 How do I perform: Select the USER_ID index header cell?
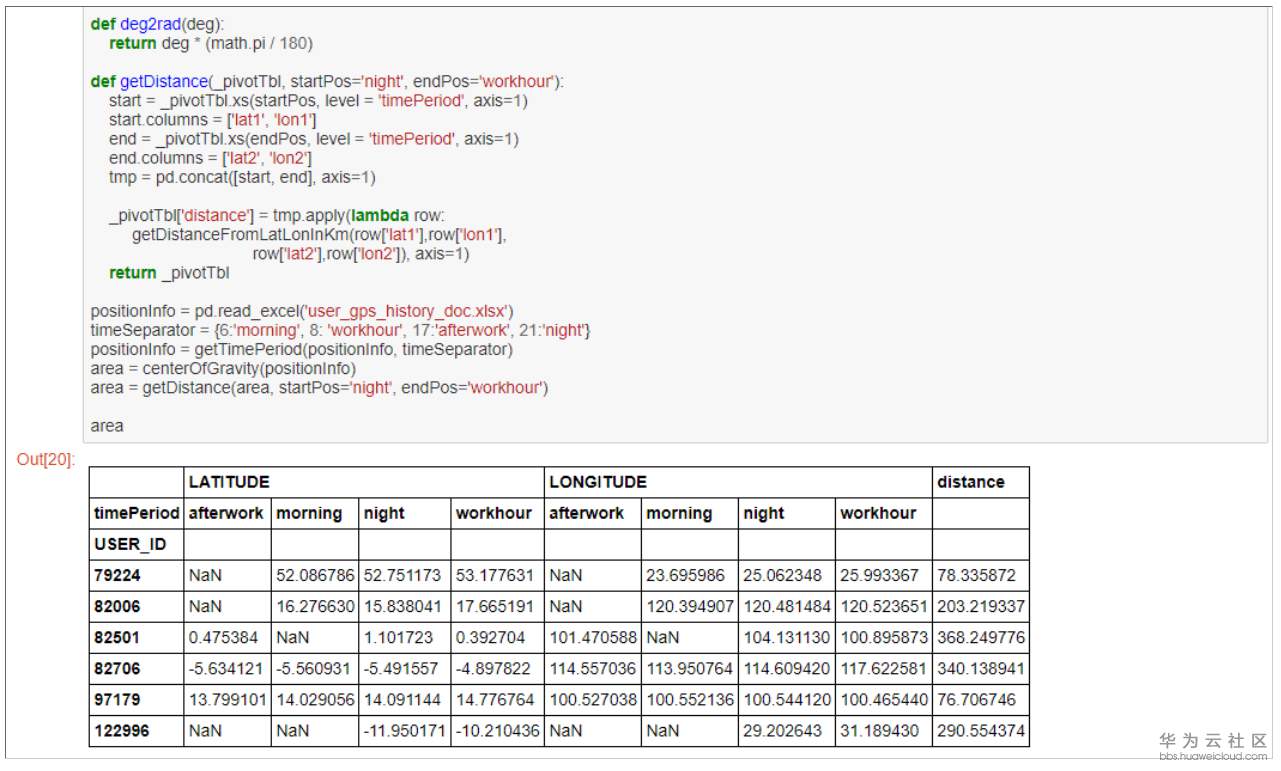coord(131,544)
